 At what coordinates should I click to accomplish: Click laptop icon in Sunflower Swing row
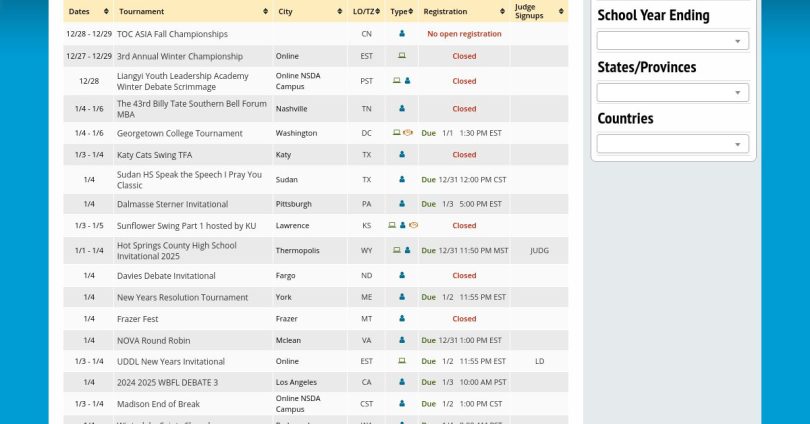pos(393,226)
